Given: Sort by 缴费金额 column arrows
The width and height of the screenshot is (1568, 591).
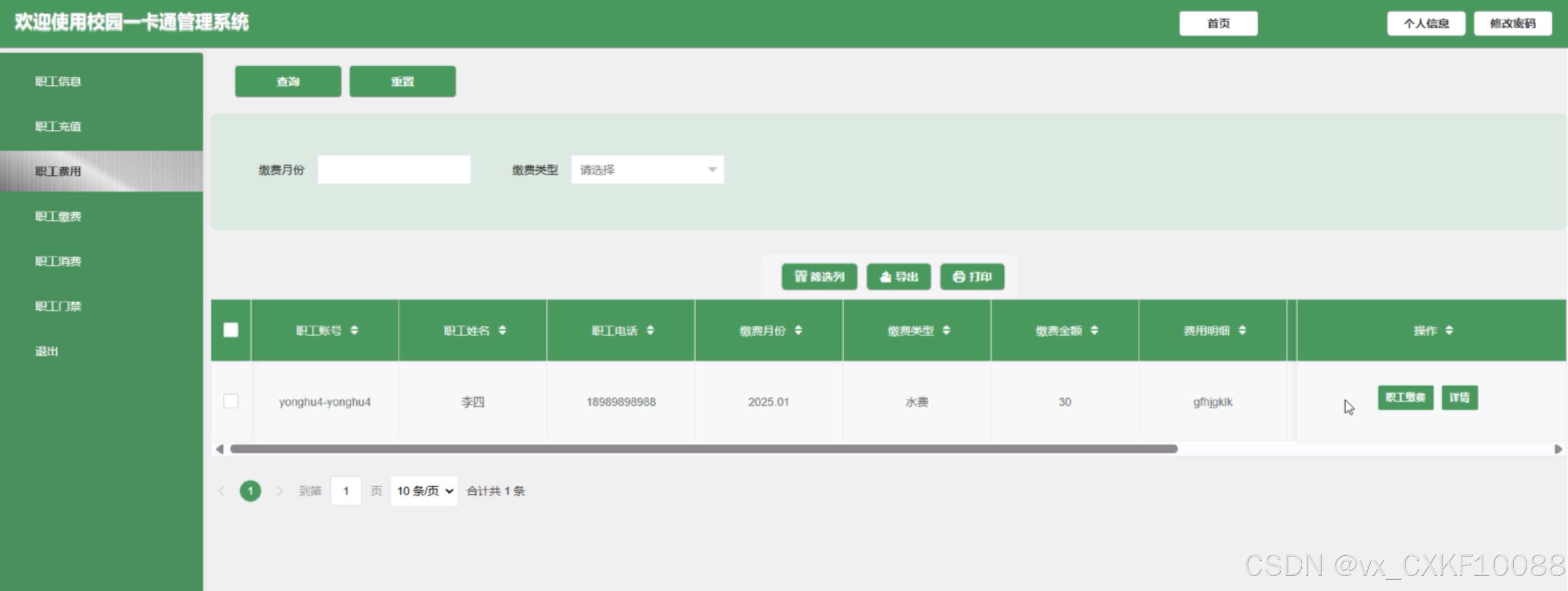Looking at the screenshot, I should click(x=1094, y=330).
